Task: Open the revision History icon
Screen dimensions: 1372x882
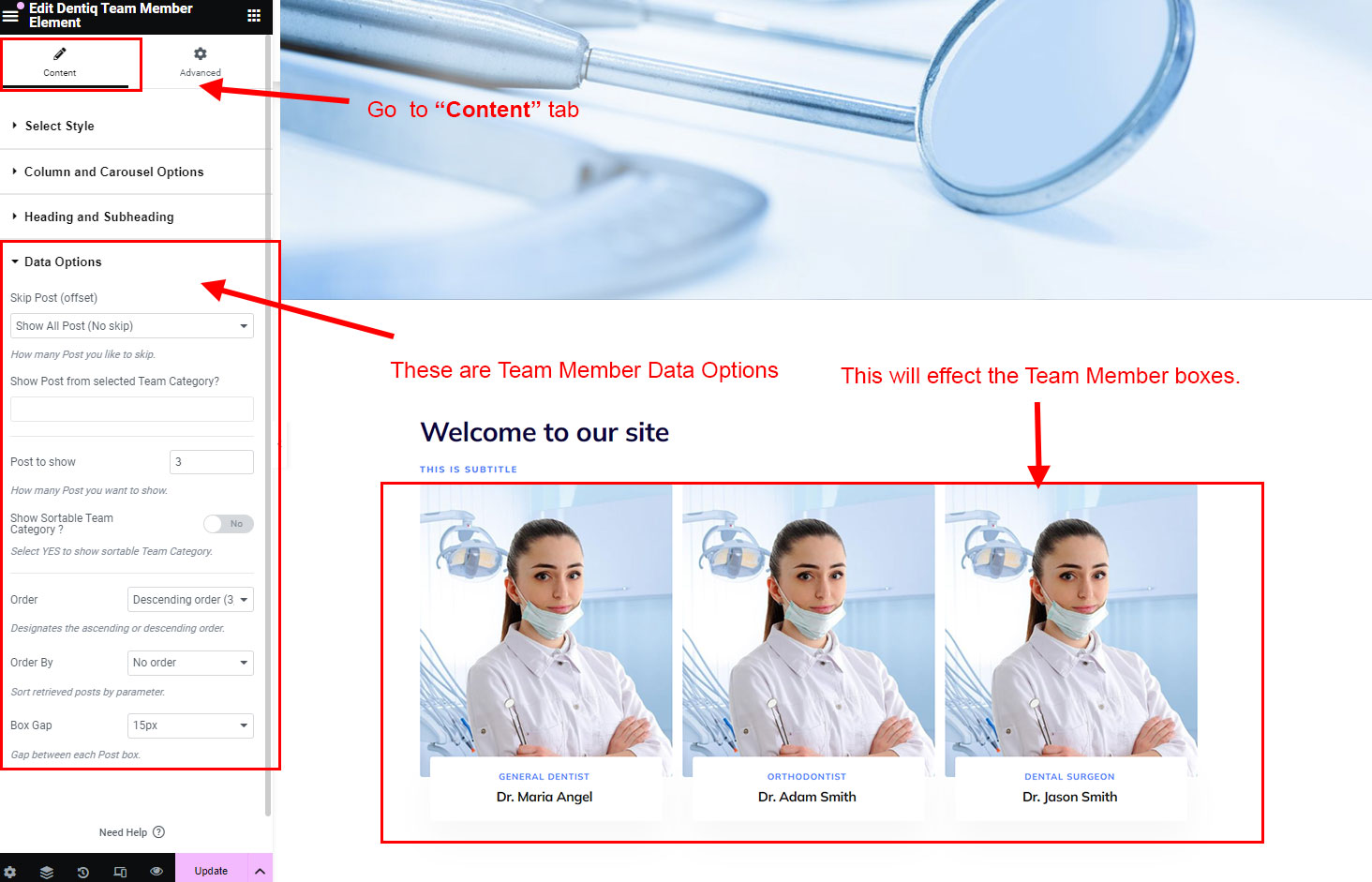Action: click(x=83, y=872)
